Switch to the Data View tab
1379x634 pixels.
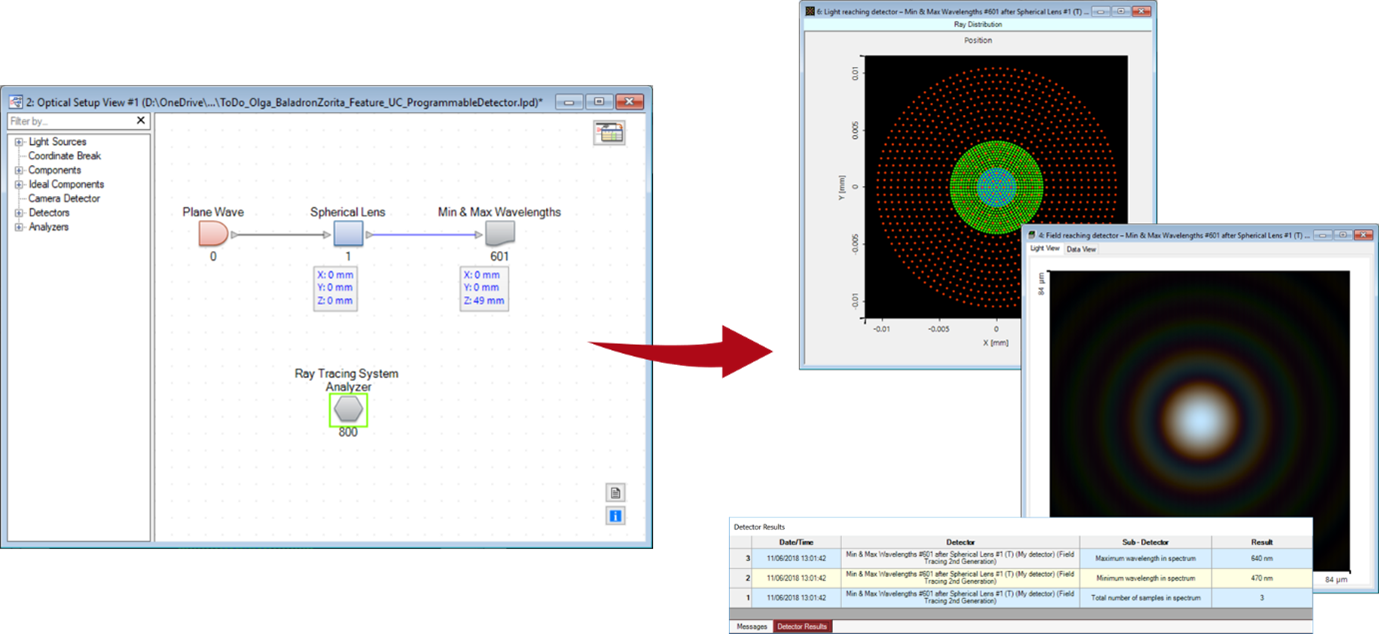tap(1080, 249)
